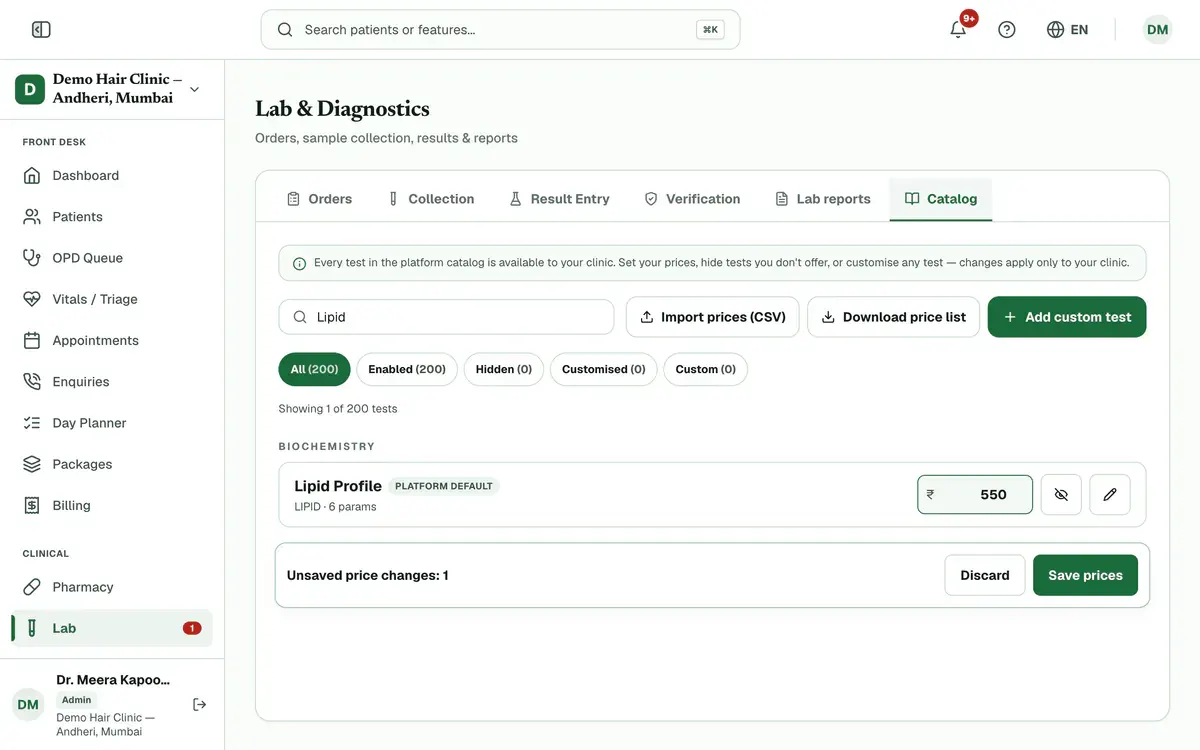Open the Result Entry tab
Screen dimensions: 1200x750
pos(559,199)
